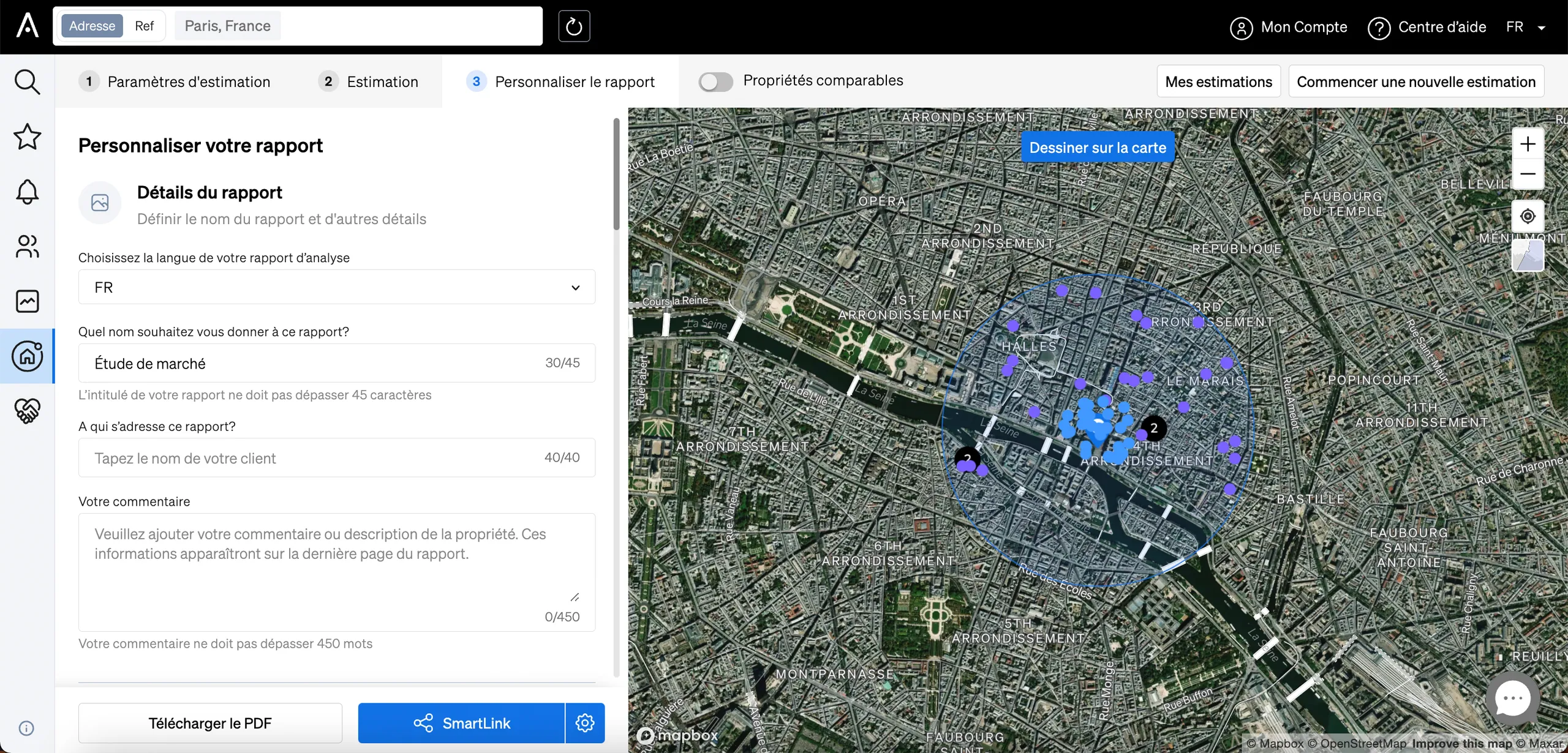Viewport: 1568px width, 753px height.
Task: Open SmartLink settings gear
Action: (x=585, y=723)
